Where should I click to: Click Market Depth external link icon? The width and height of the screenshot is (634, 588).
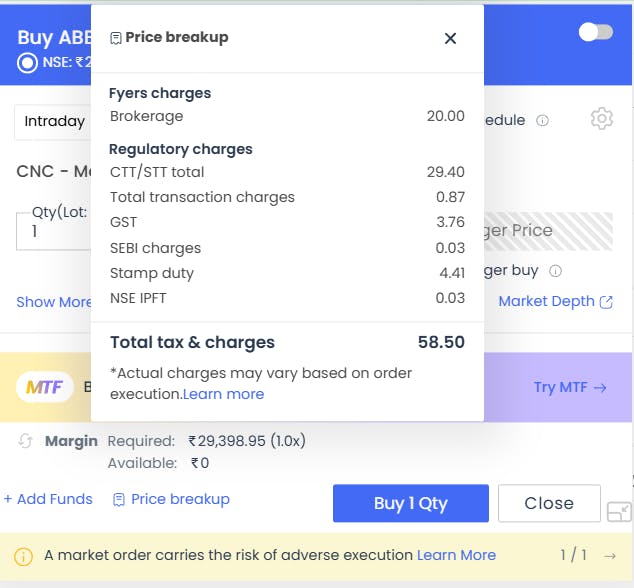click(606, 302)
